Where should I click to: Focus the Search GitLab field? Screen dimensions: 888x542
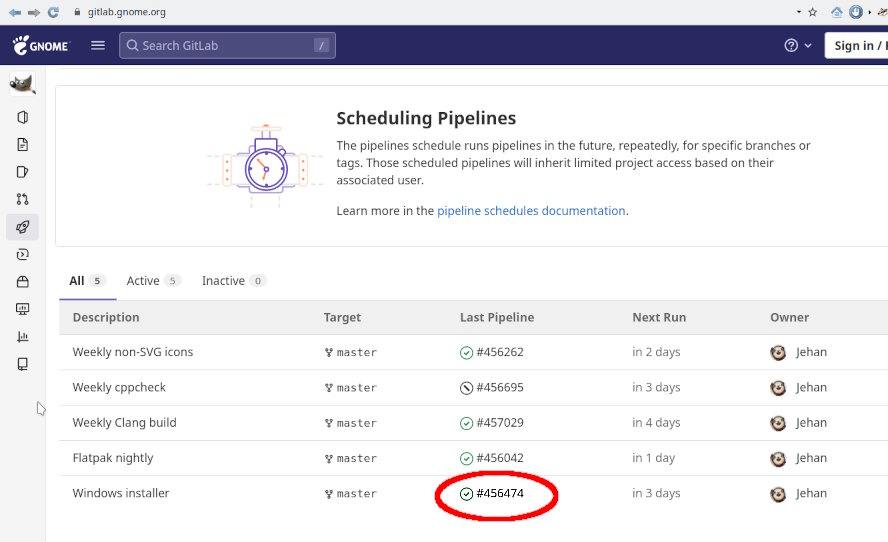tap(227, 45)
